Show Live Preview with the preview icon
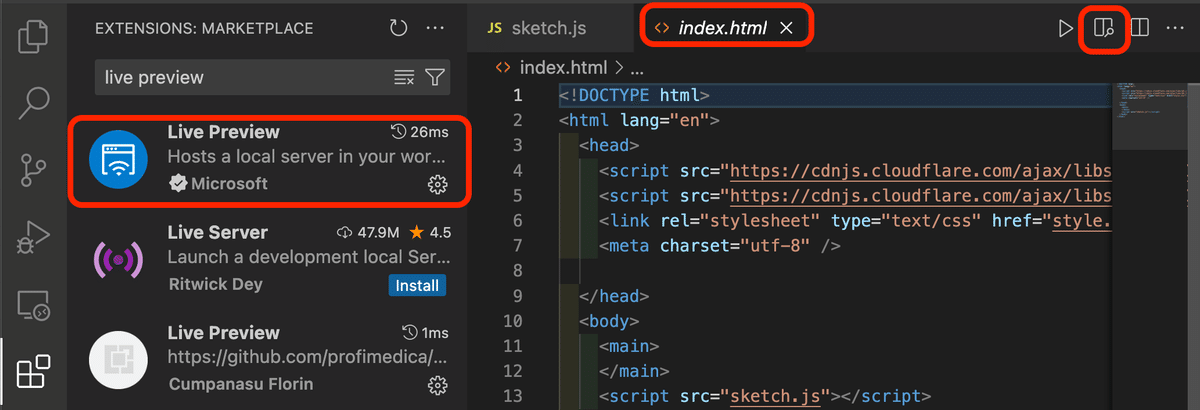 point(1104,28)
